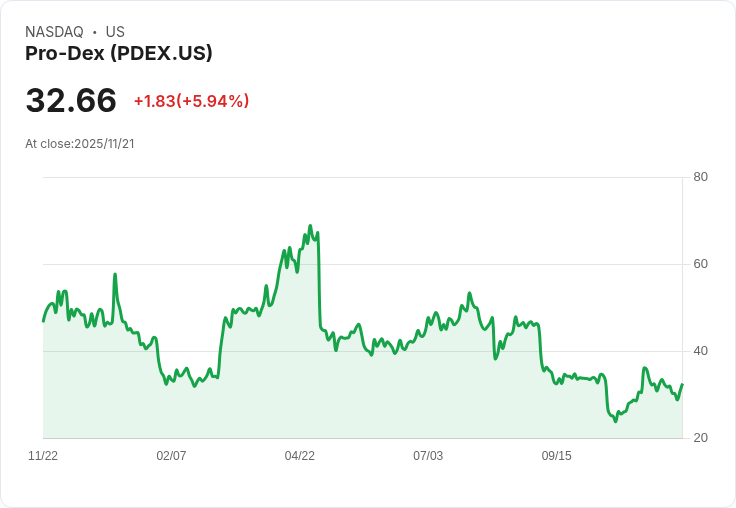
Task: Click the +1.83(+5.94%) price change
Action: pos(192,101)
